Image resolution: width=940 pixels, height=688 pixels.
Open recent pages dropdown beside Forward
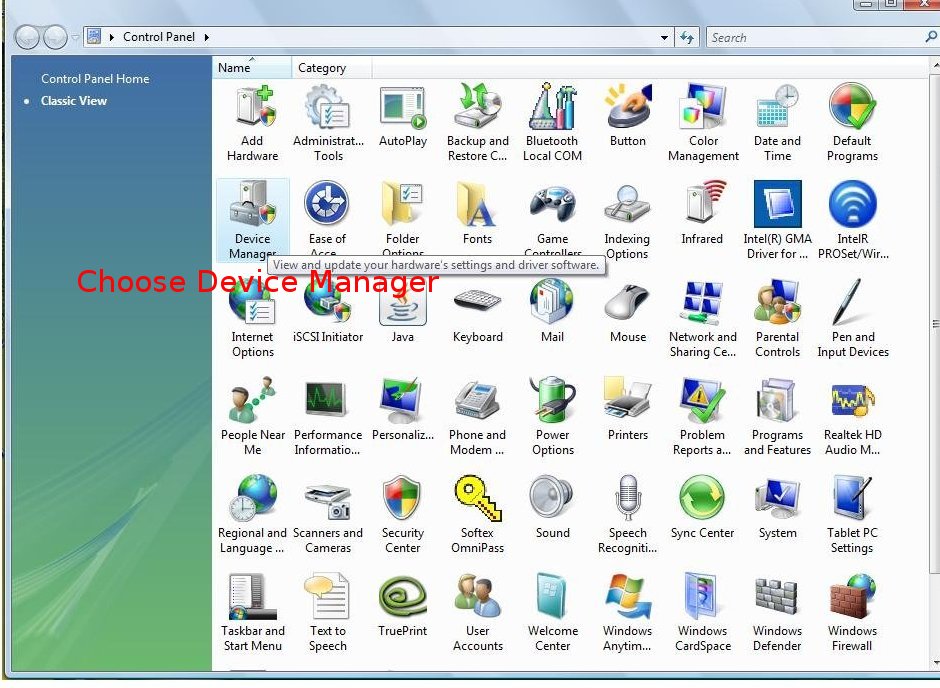click(76, 38)
